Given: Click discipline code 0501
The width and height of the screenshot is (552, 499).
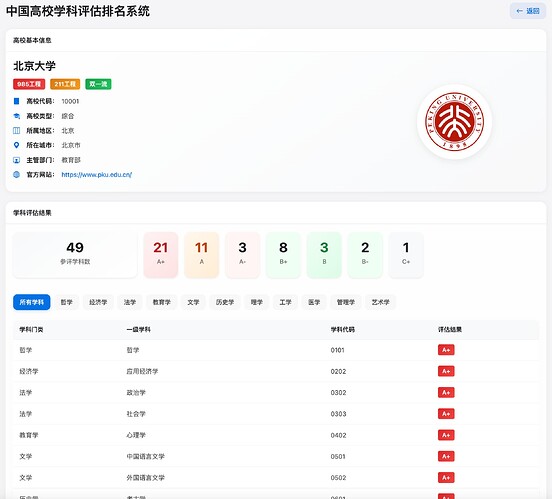Looking at the screenshot, I should pyautogui.click(x=338, y=456).
